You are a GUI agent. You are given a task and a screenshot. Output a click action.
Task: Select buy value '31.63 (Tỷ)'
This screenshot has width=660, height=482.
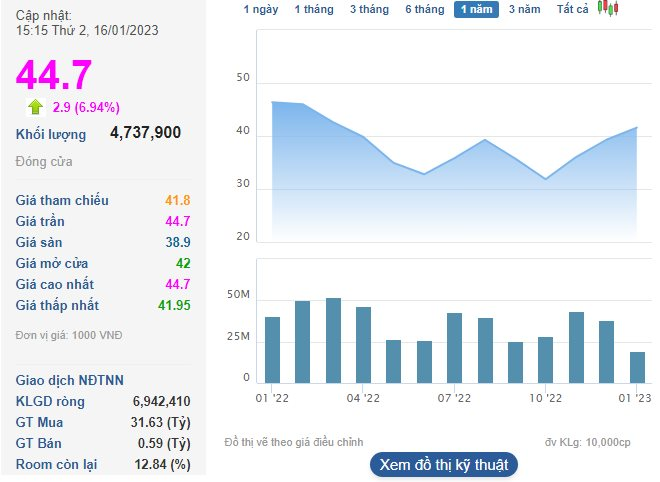click(x=160, y=423)
